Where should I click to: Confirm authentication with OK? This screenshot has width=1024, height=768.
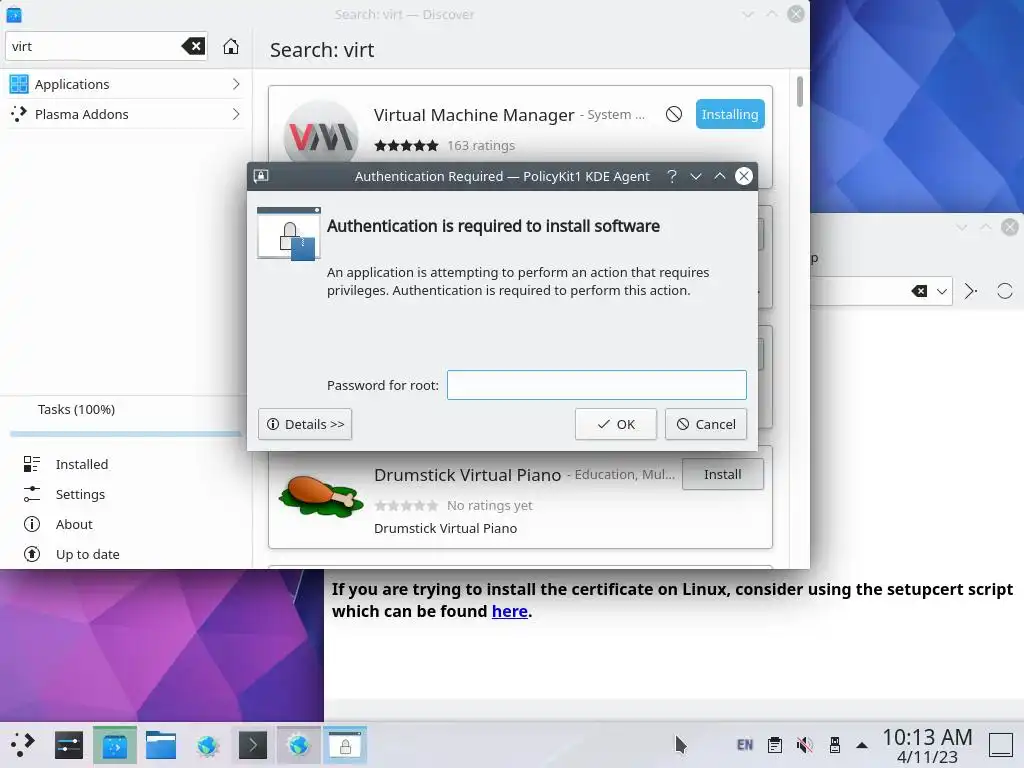(615, 424)
